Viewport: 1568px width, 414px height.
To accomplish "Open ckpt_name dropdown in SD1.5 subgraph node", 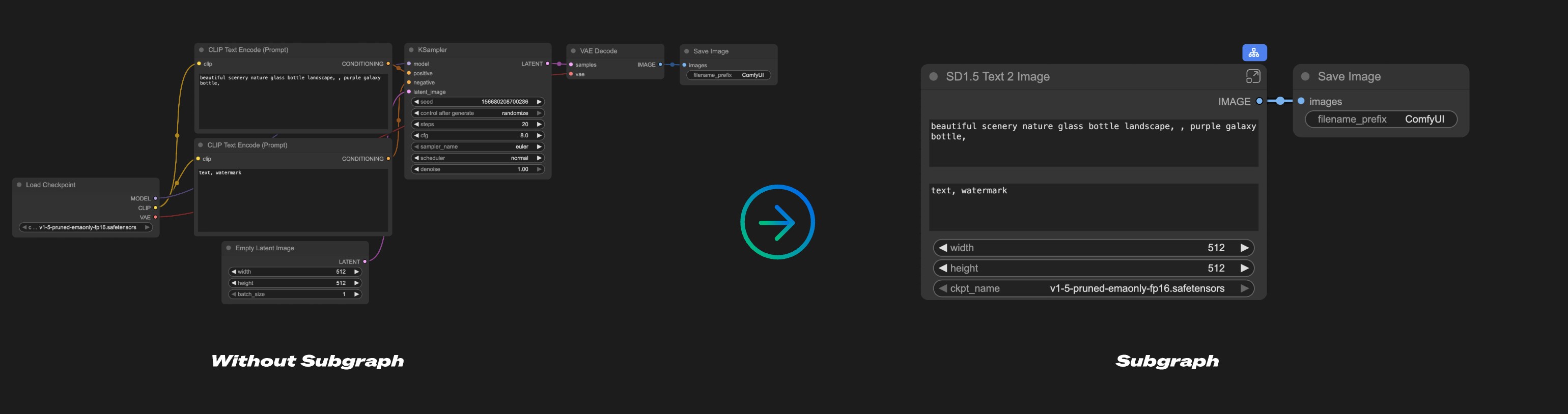I will coord(1093,289).
